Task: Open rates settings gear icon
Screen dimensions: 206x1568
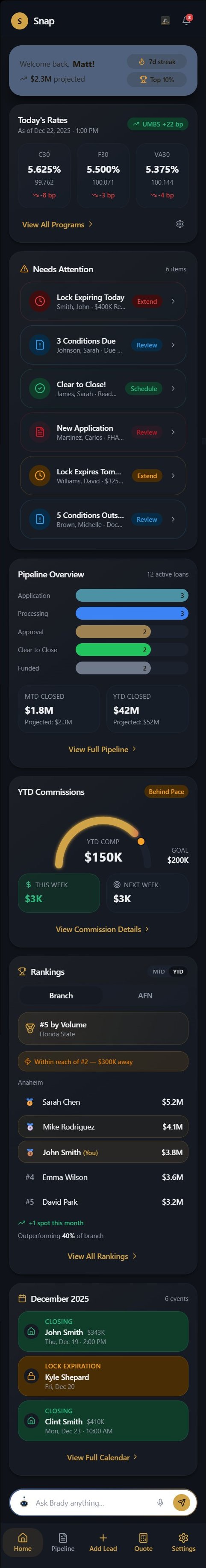Action: click(x=180, y=224)
